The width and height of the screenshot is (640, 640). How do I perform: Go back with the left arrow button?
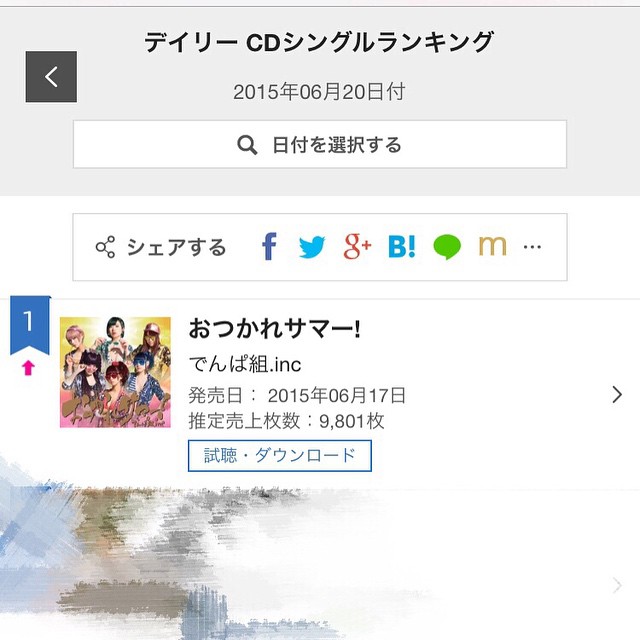pos(51,77)
